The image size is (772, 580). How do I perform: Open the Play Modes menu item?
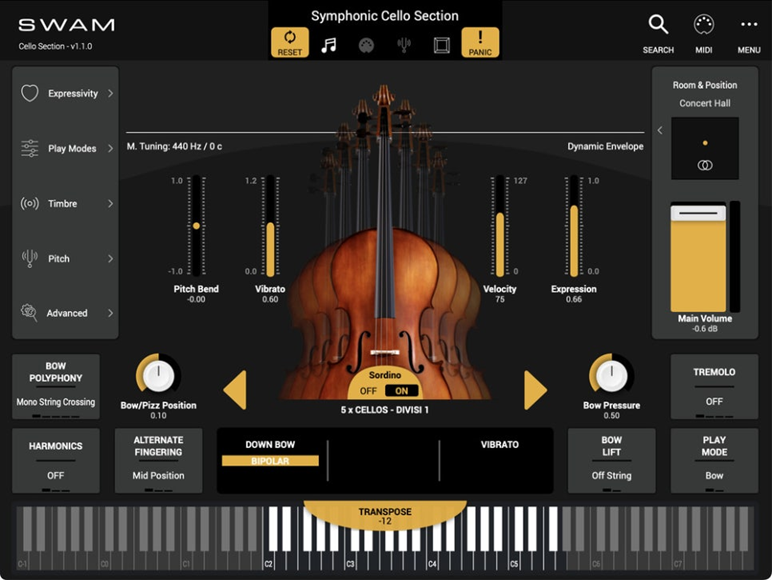(x=65, y=148)
